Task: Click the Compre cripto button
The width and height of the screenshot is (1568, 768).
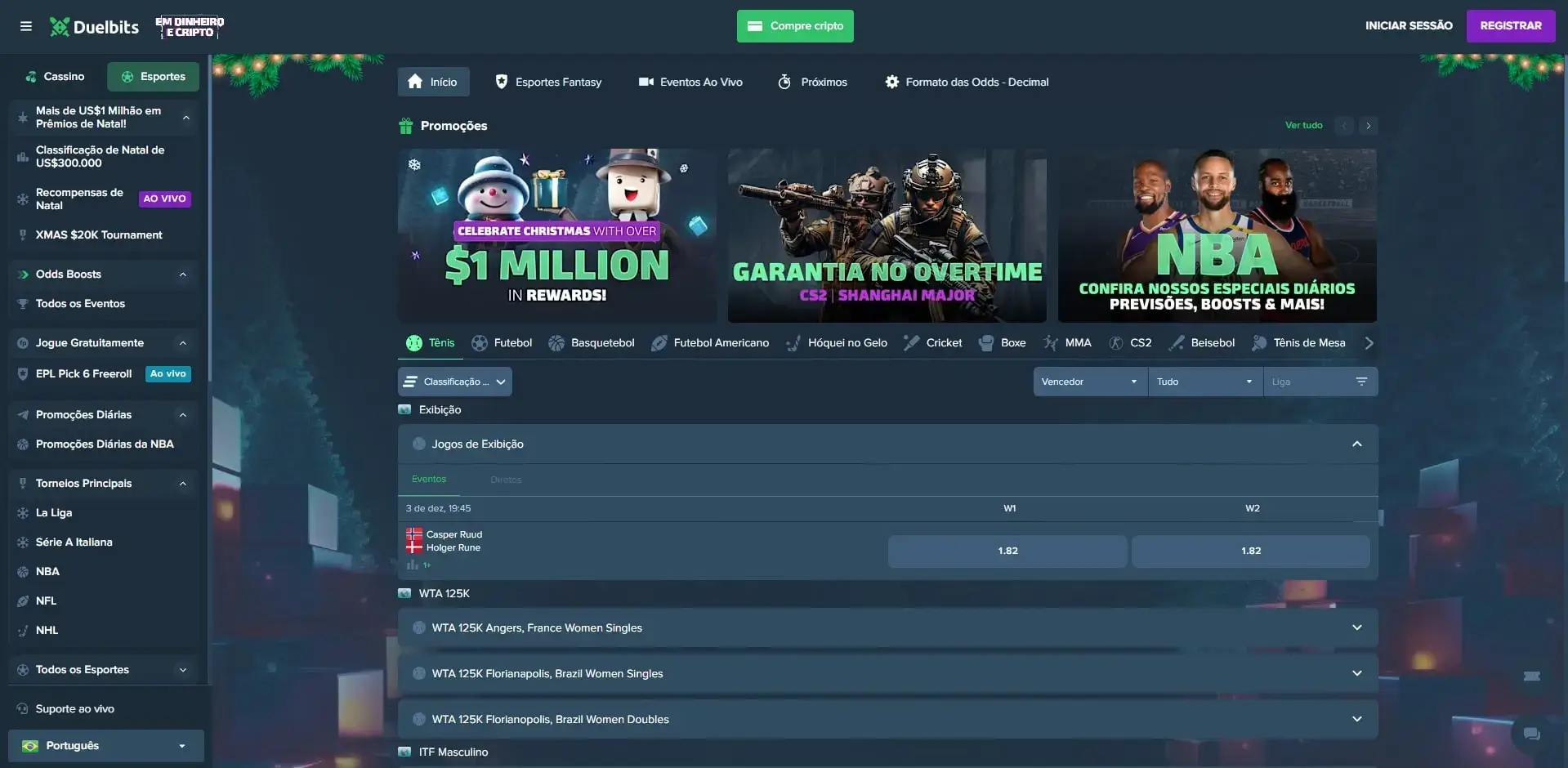Action: (x=795, y=26)
